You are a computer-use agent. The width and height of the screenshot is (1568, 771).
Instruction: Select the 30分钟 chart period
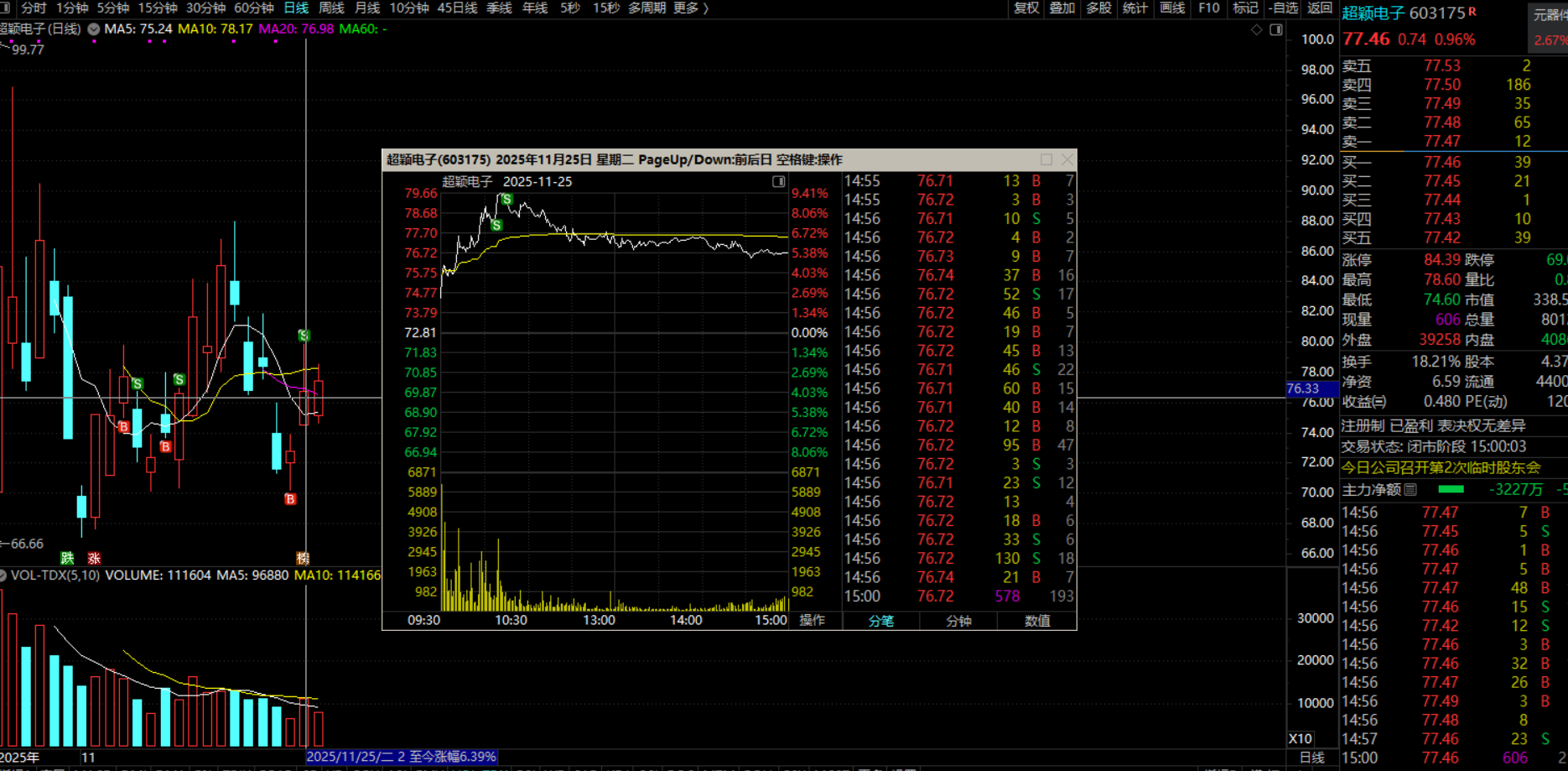(206, 8)
